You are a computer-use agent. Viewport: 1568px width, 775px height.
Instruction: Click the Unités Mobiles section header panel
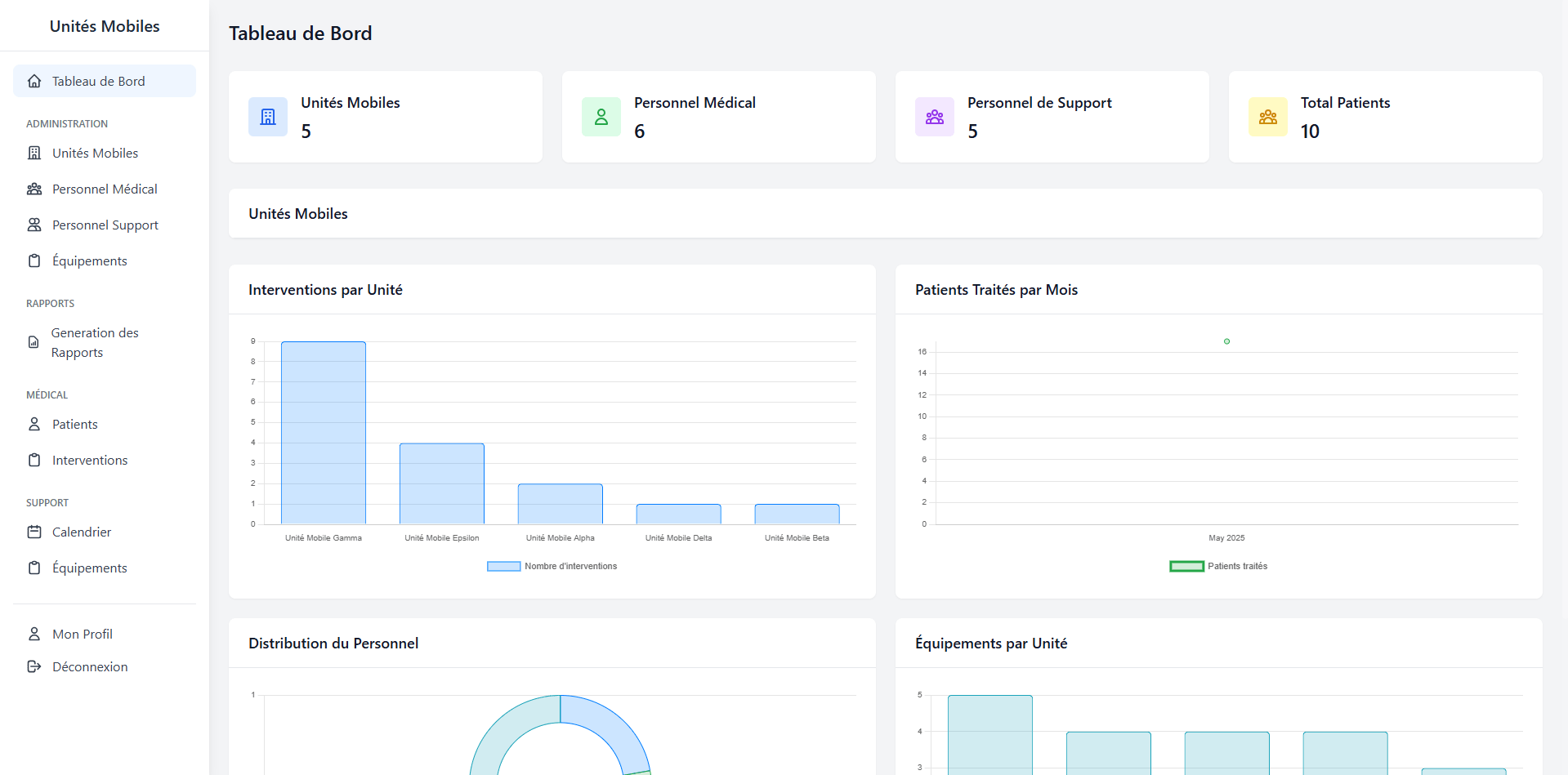(886, 213)
